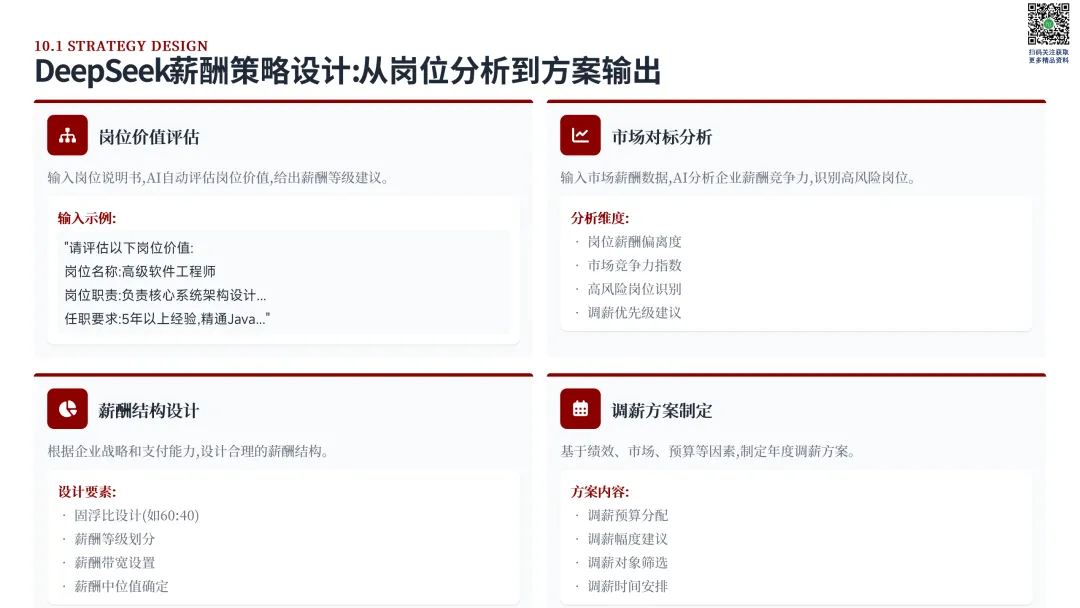Click the bullet 薪酬中位值确定
1080x608 pixels.
(x=121, y=586)
